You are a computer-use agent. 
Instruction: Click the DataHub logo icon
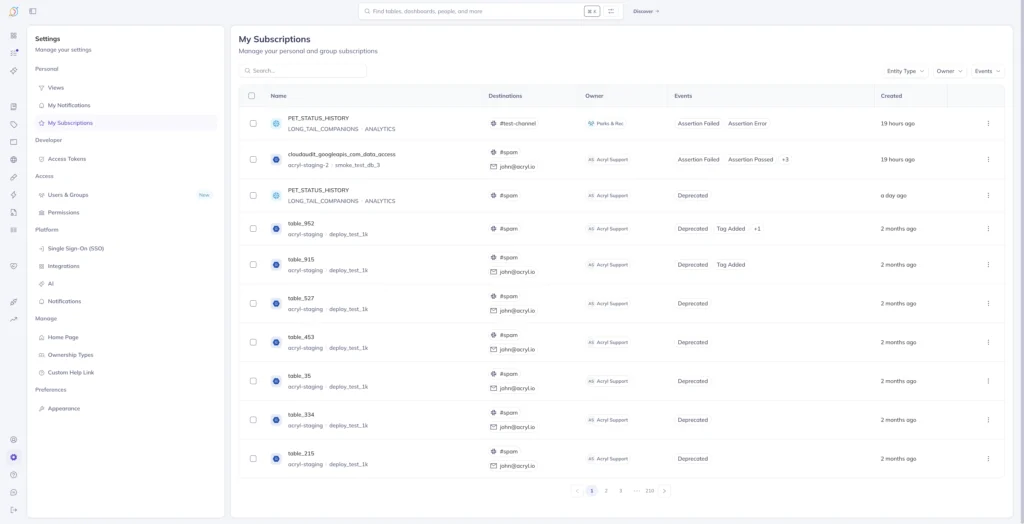[x=13, y=11]
